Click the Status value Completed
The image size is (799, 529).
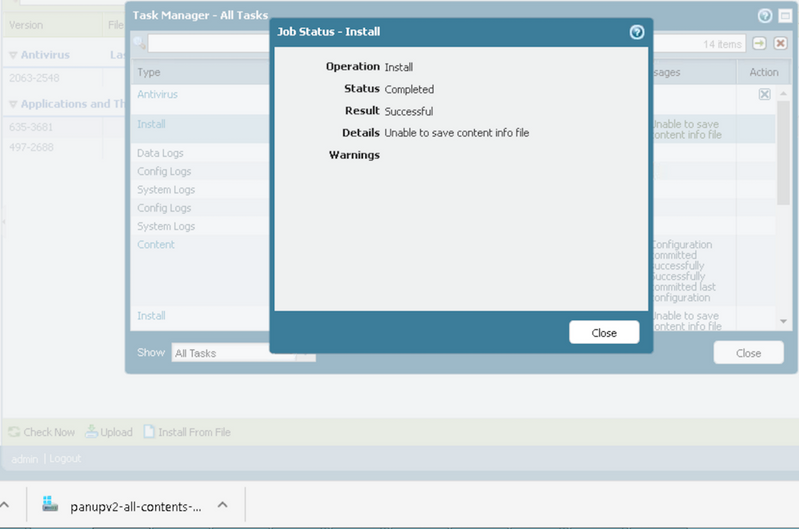pyautogui.click(x=409, y=89)
